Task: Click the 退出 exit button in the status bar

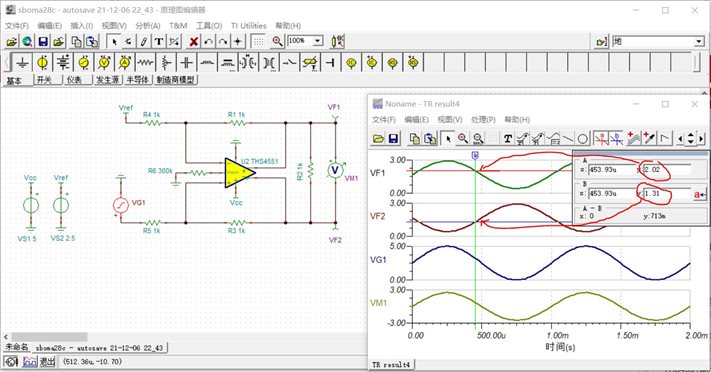Action: click(x=47, y=362)
